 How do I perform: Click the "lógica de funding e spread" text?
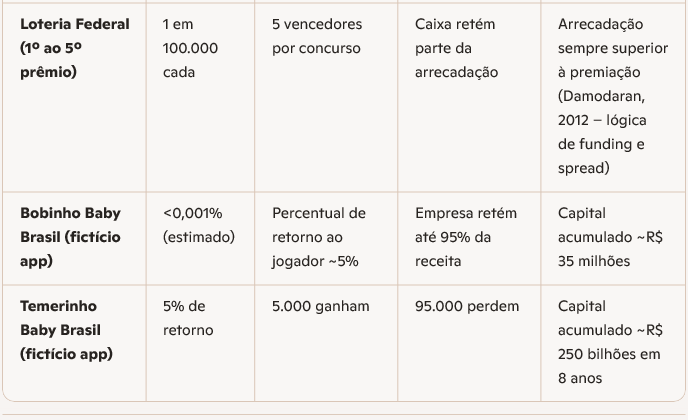pyautogui.click(x=602, y=144)
